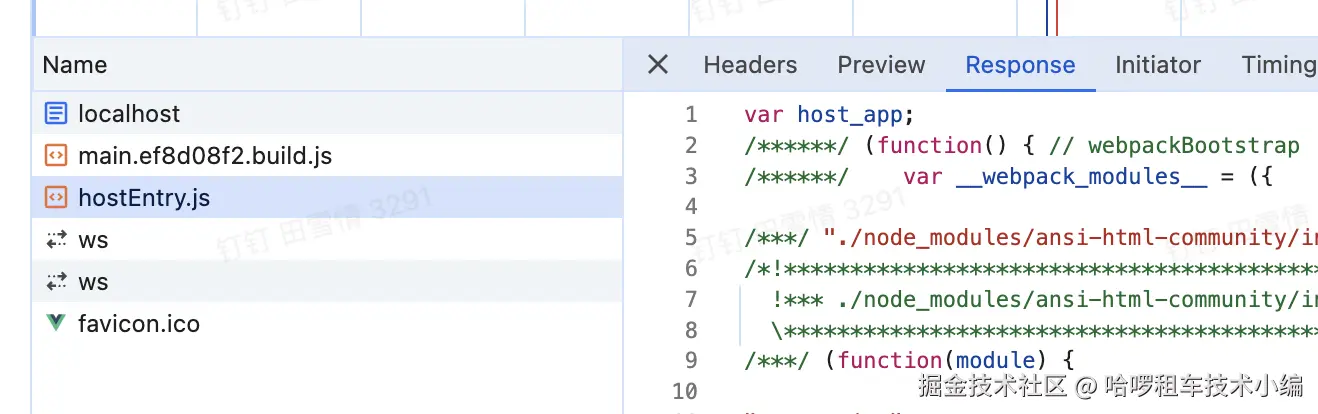Viewport: 1318px width, 414px height.
Task: Click the main.ef8d08f2.build.js script icon
Action: tap(56, 156)
